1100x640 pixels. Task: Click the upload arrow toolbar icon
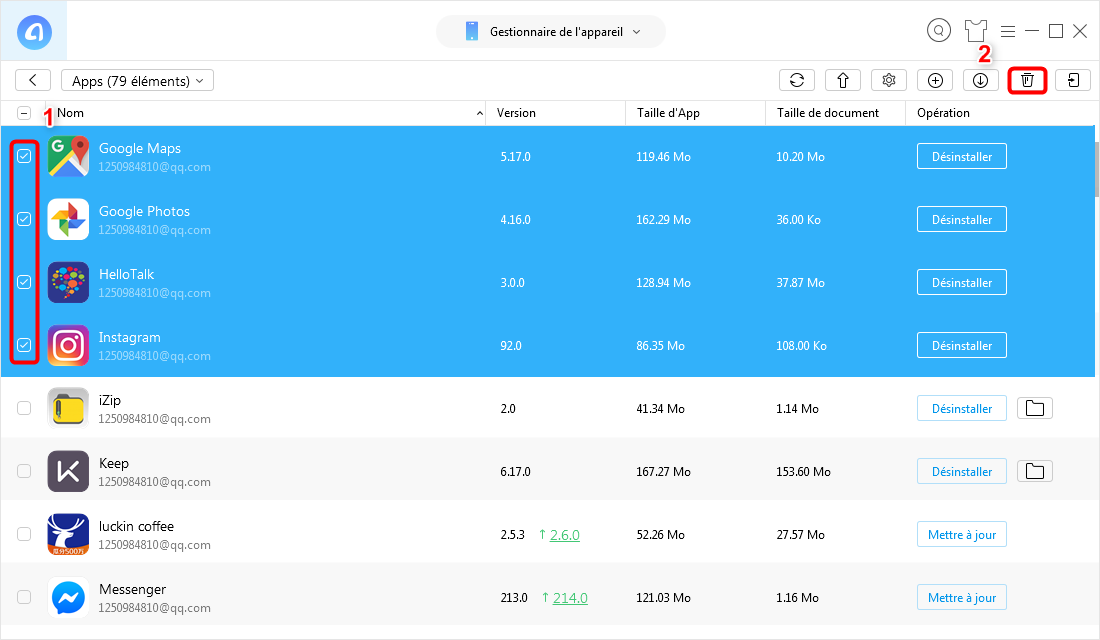[843, 80]
